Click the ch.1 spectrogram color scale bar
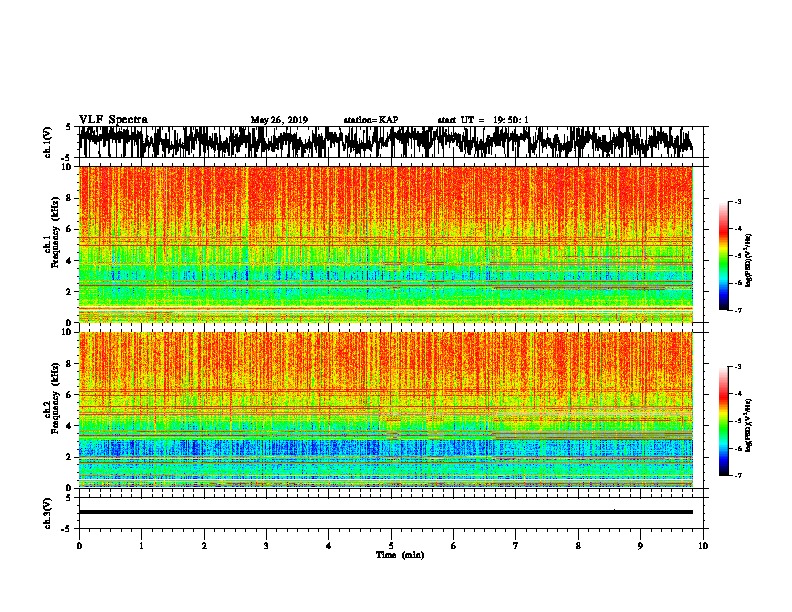Viewport: 792px width, 612px height. [723, 256]
